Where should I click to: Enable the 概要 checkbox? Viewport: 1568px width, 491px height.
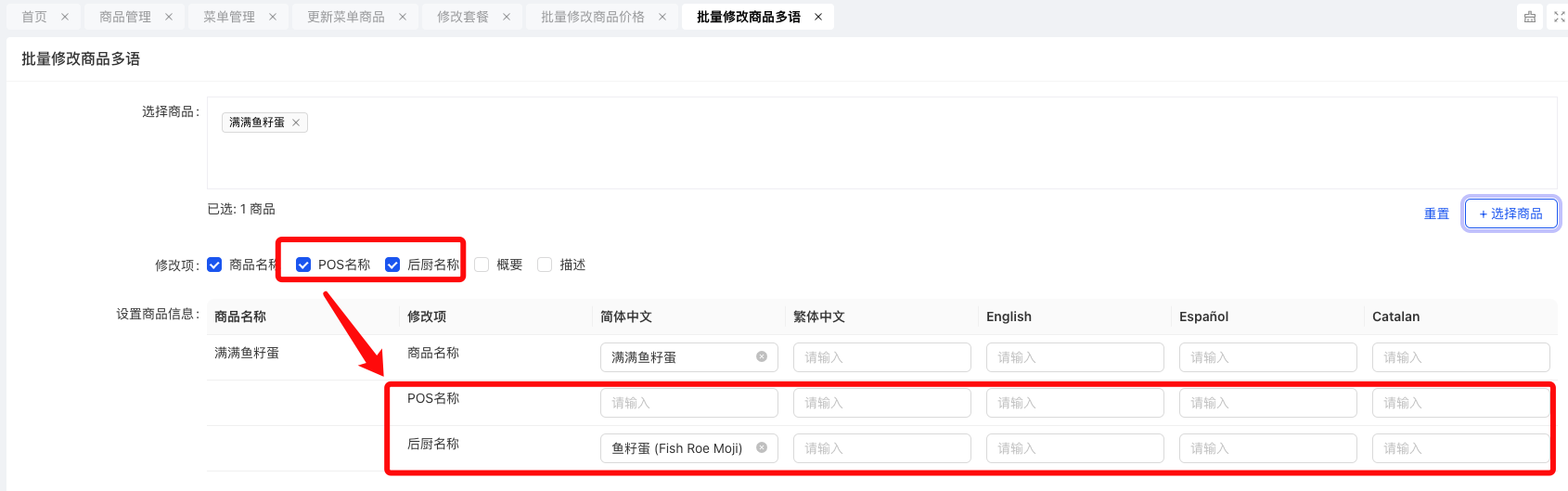(482, 265)
